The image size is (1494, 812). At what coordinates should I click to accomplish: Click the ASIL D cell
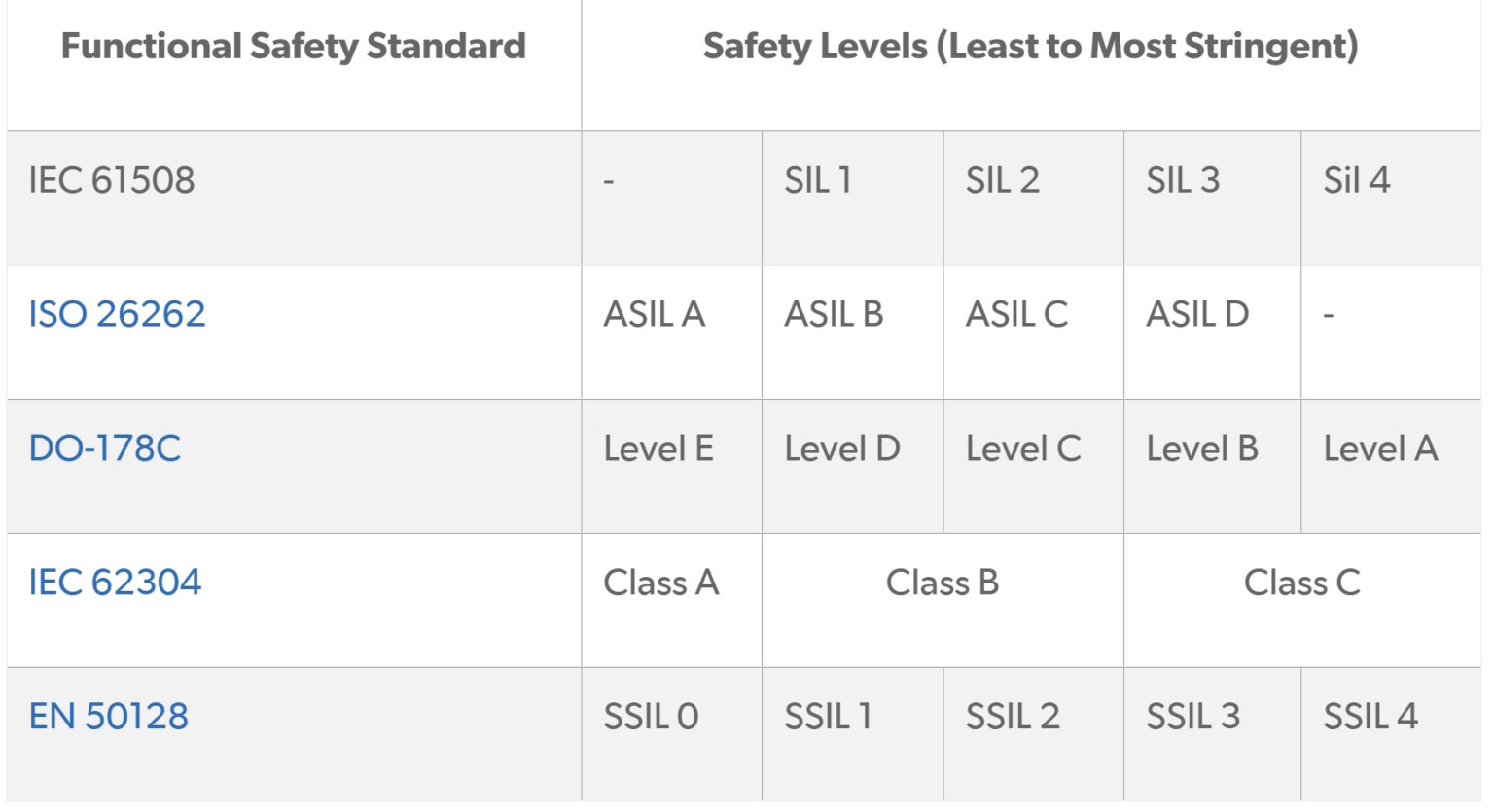pyautogui.click(x=1197, y=314)
